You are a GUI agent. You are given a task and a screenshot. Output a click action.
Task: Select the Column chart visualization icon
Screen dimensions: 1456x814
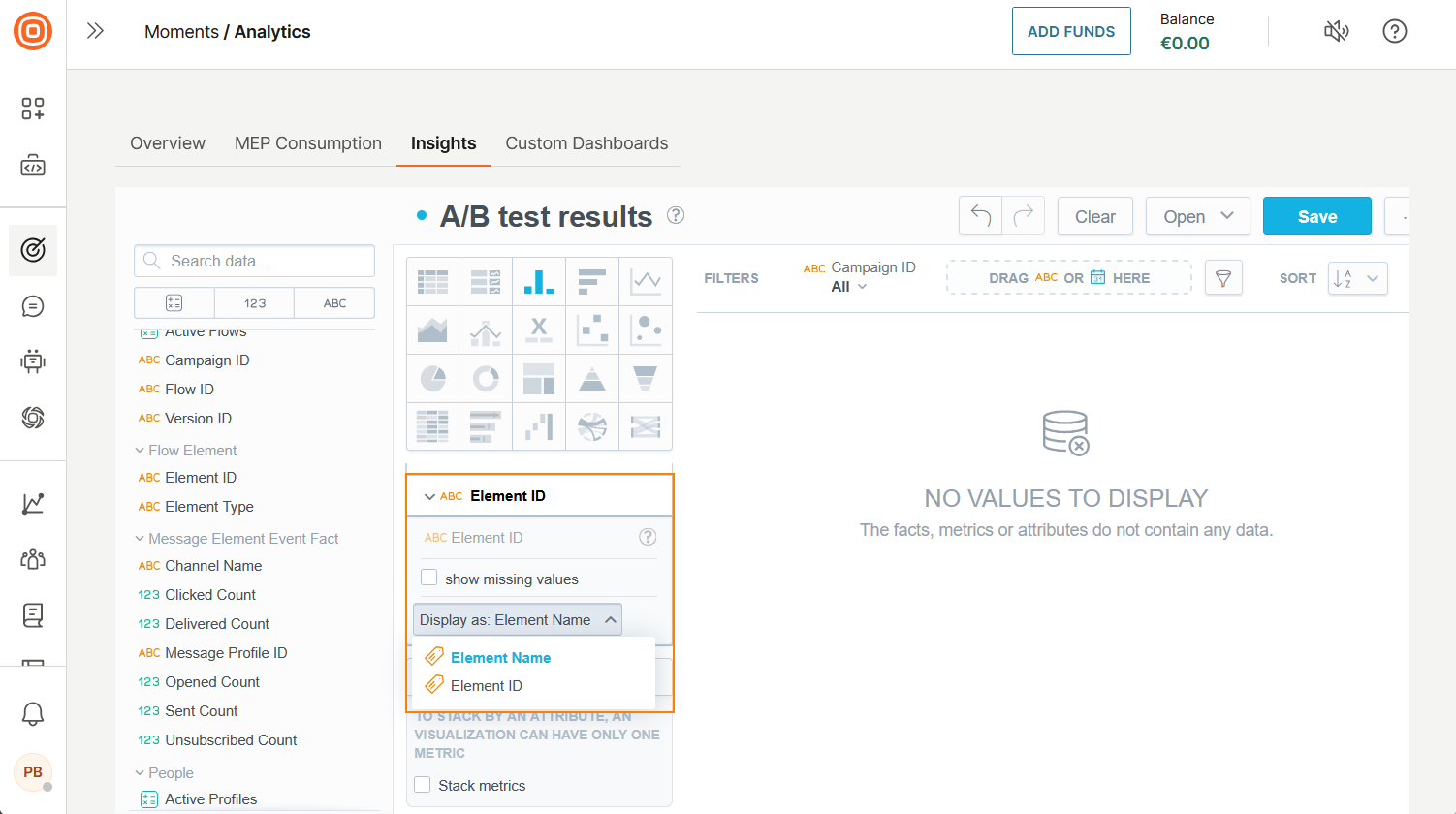(x=539, y=282)
